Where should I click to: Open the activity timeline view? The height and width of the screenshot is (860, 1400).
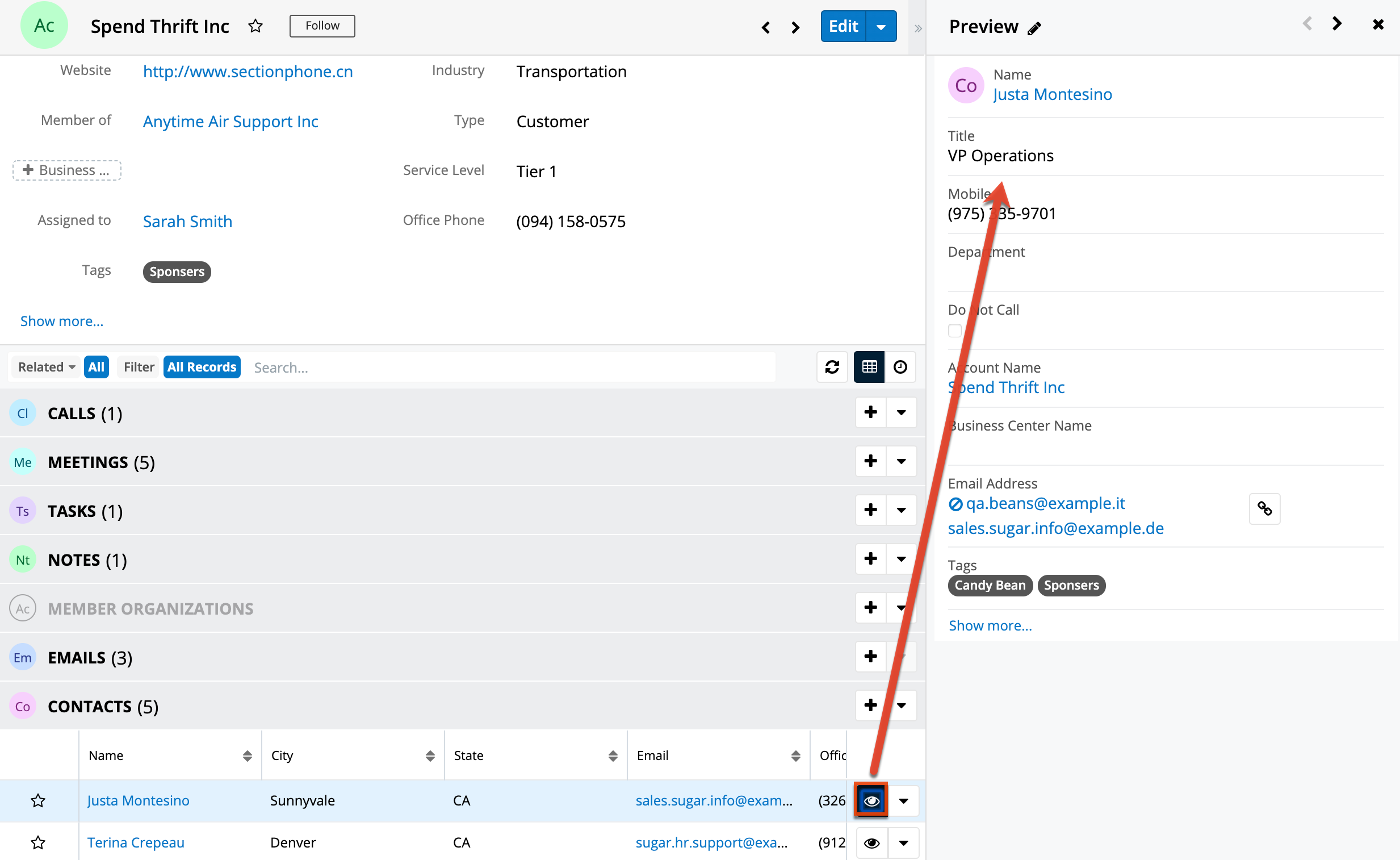(900, 368)
